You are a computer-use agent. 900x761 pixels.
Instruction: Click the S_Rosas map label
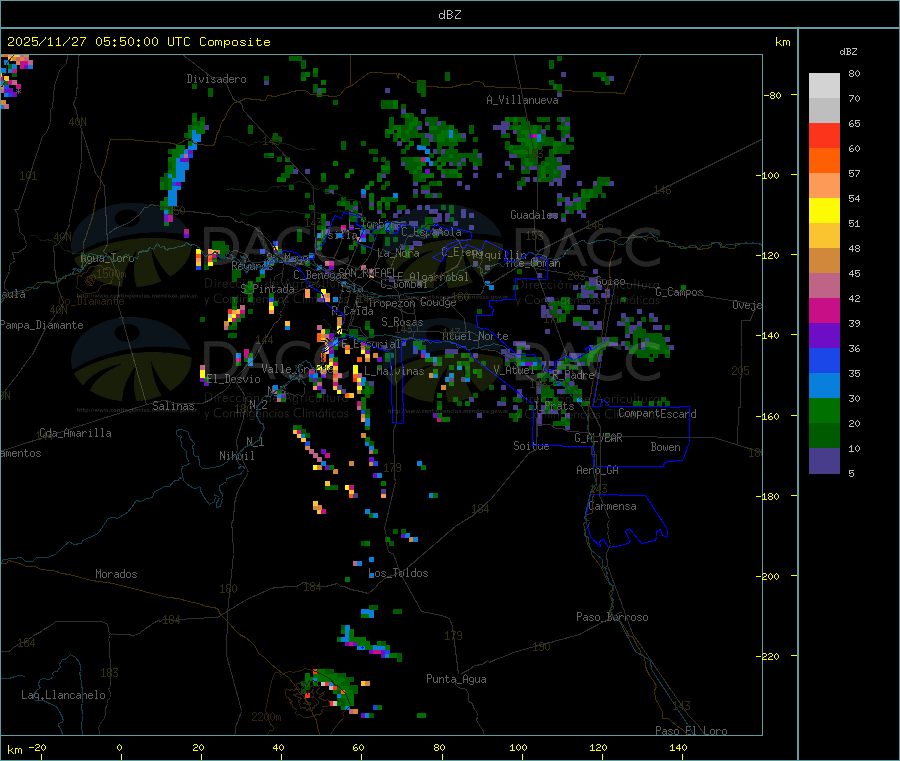(402, 322)
